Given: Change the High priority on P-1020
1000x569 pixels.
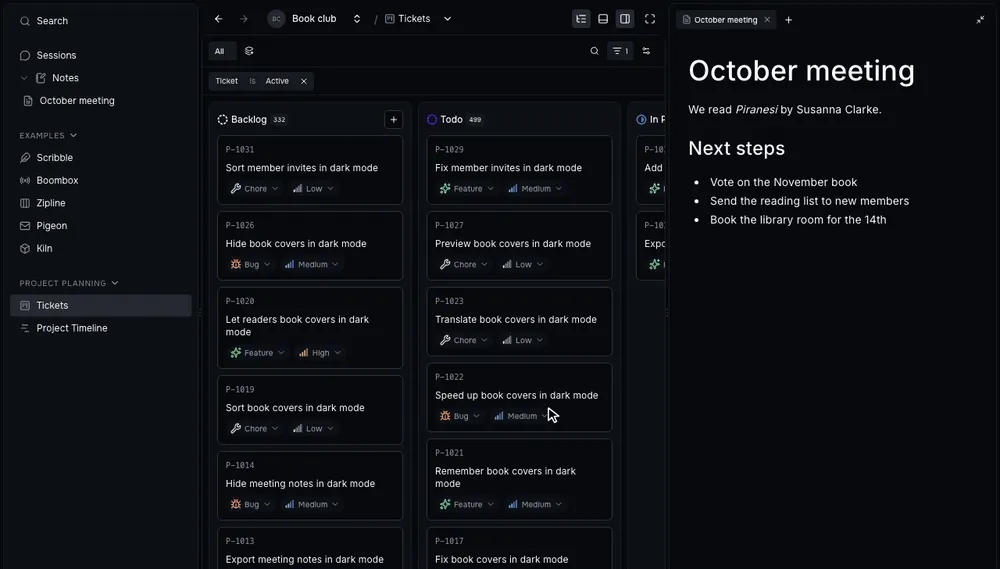Looking at the screenshot, I should pos(320,353).
